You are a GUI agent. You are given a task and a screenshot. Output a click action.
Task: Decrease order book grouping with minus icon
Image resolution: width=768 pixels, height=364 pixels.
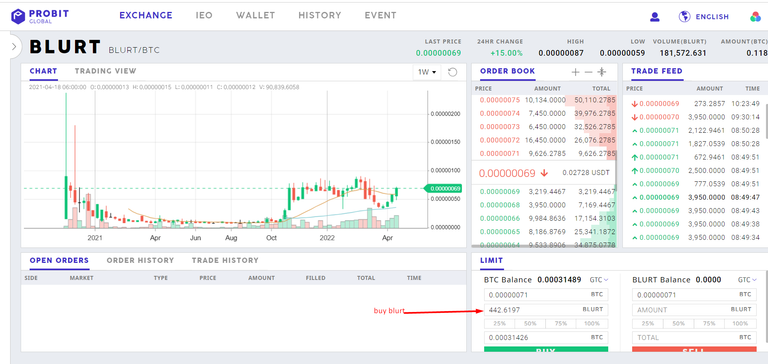589,72
